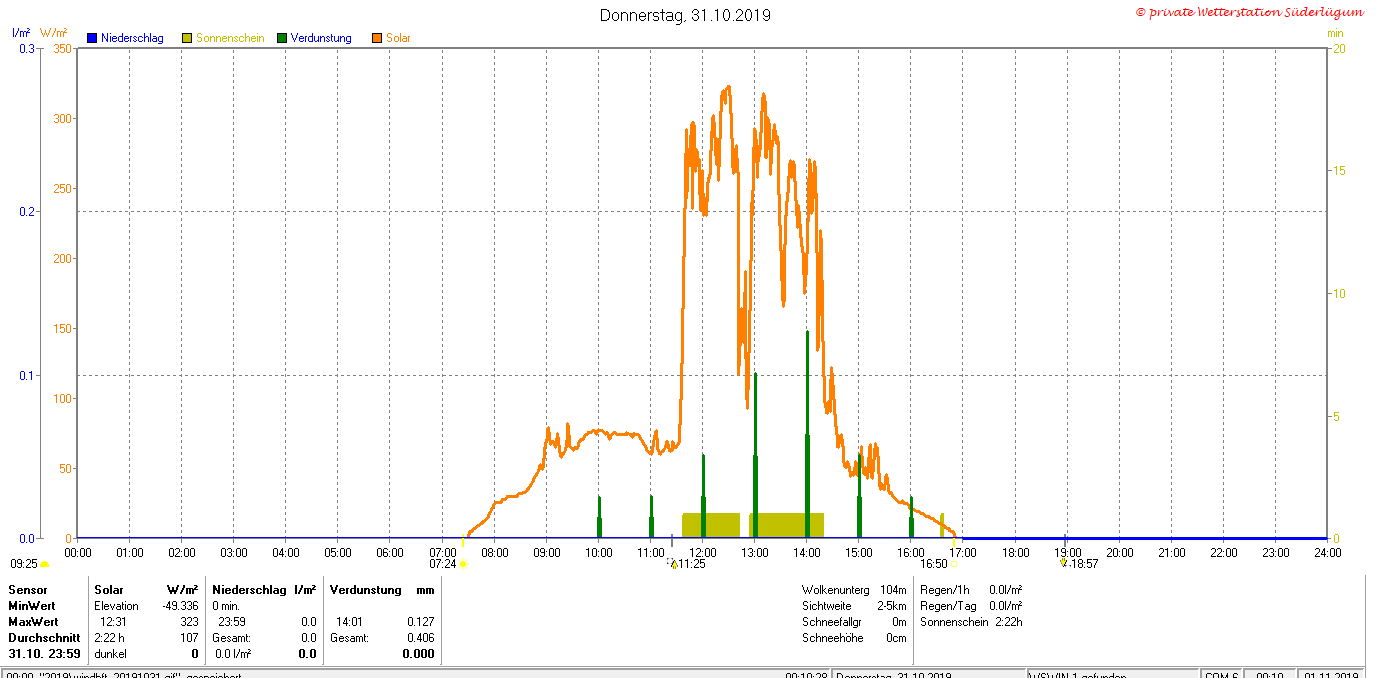Screen dimensions: 1396x678
Task: Click the sunrise marker at 07:24
Action: tap(462, 564)
